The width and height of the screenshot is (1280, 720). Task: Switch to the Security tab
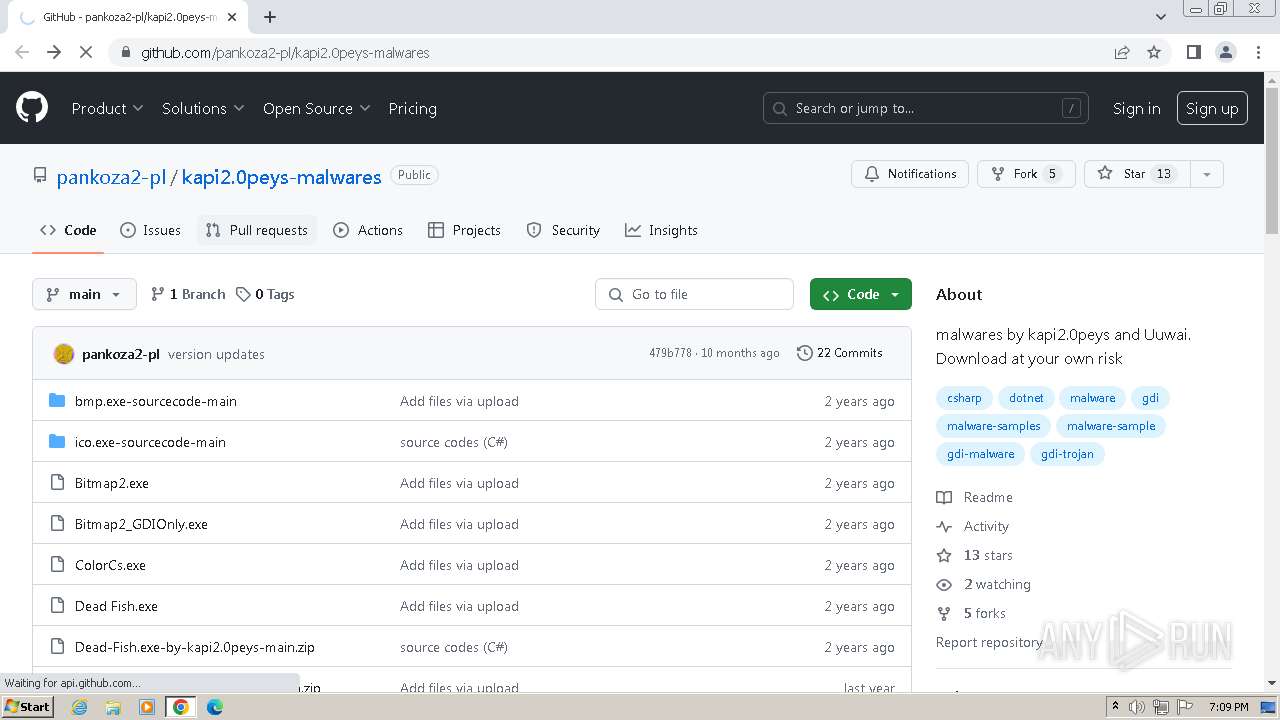click(563, 230)
